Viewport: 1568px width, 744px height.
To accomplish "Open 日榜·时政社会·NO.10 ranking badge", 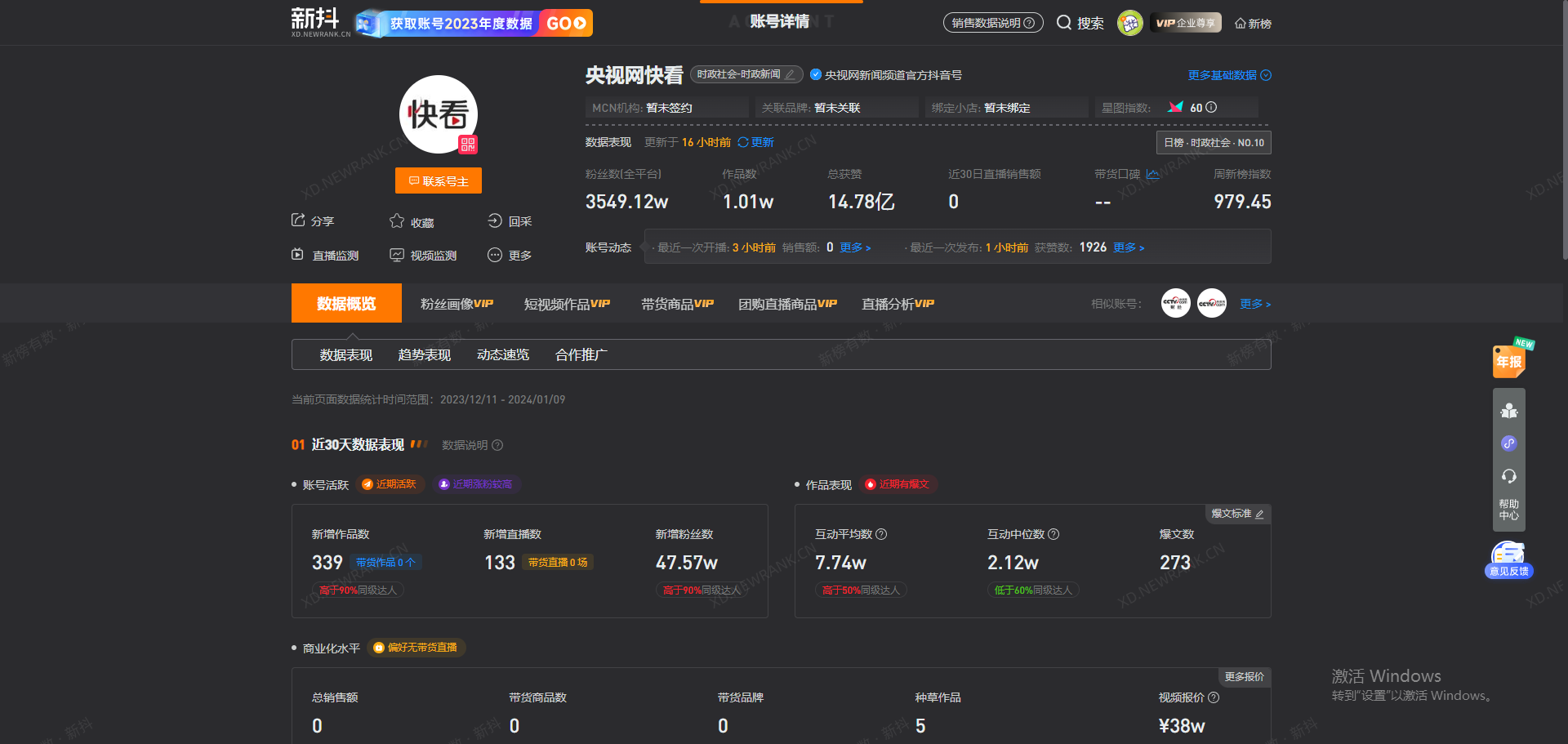I will click(1214, 142).
